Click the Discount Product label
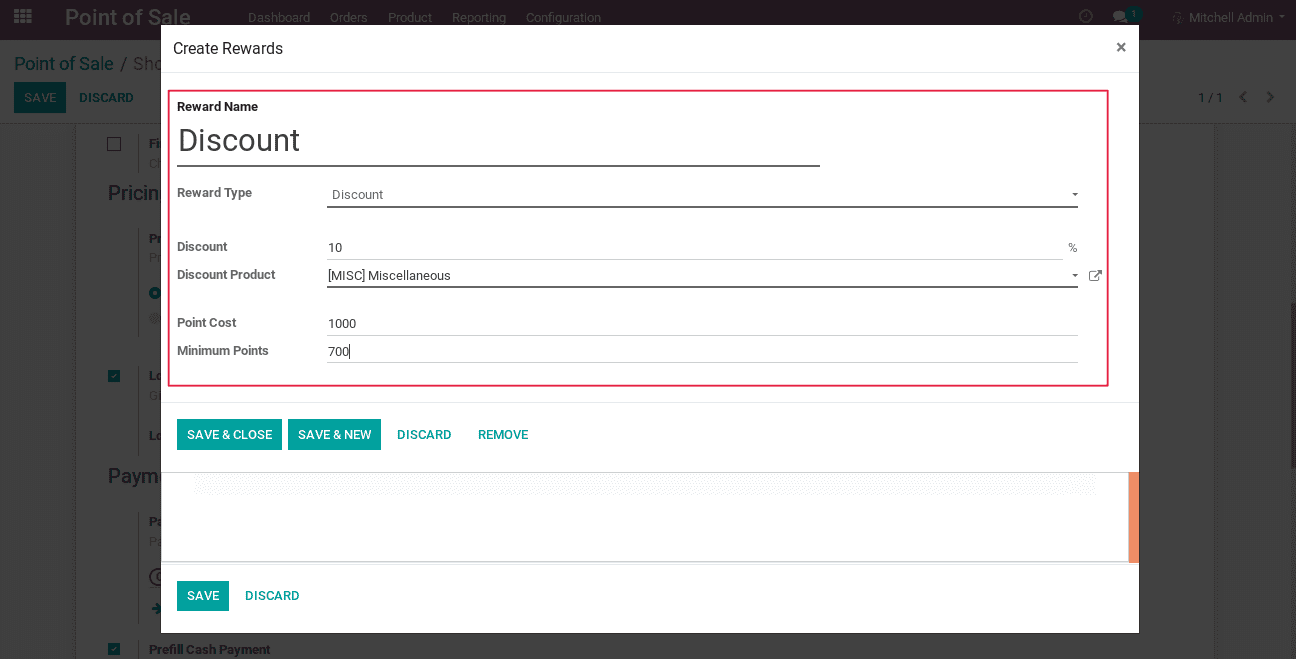 (226, 275)
